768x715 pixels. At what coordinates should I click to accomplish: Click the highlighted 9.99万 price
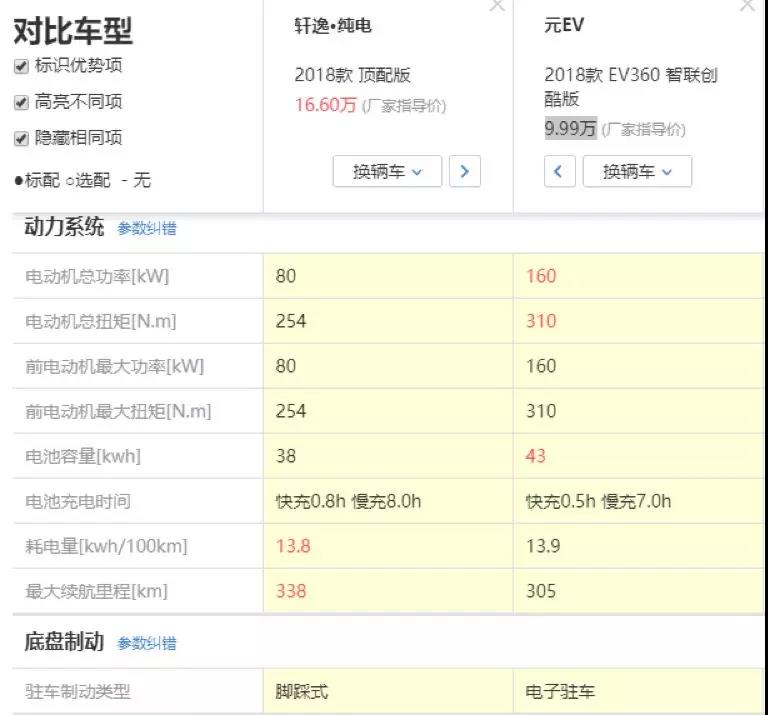tap(570, 129)
